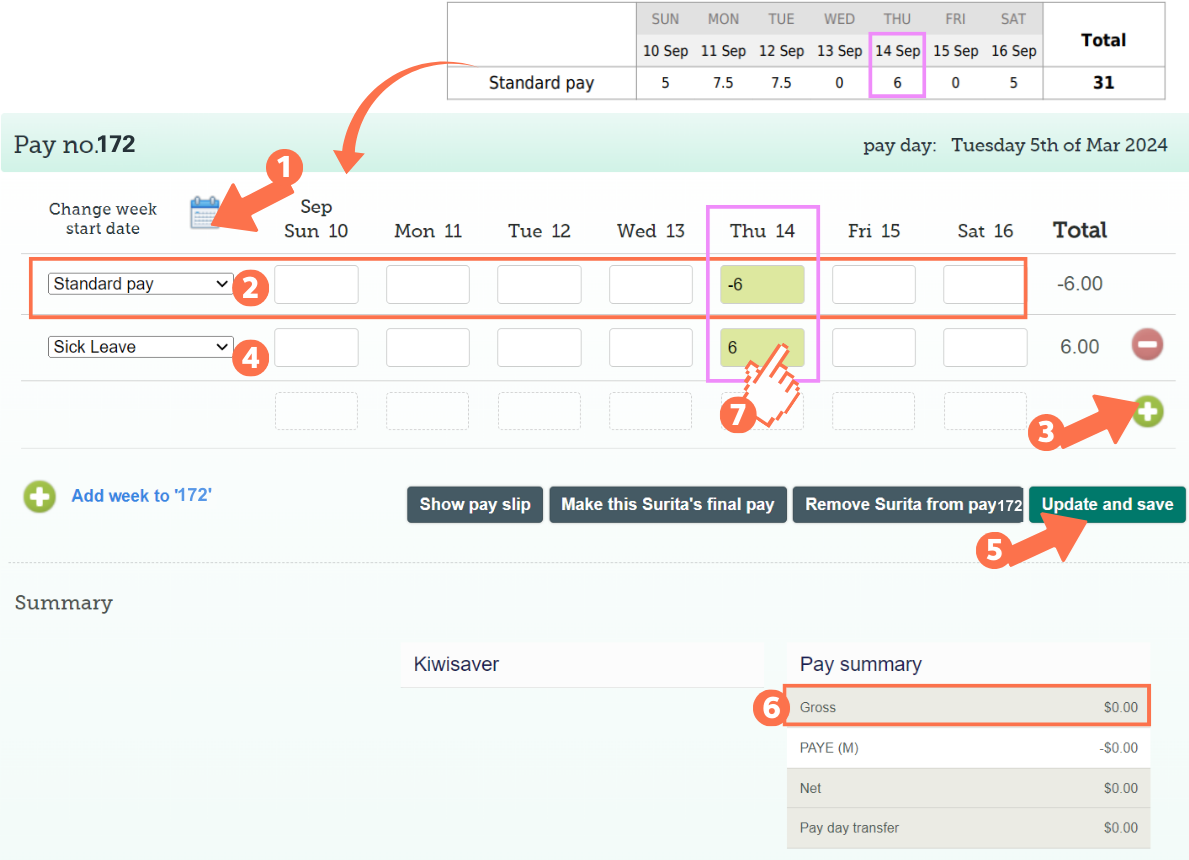Select the Thu 14 cell showing -6

click(x=762, y=283)
